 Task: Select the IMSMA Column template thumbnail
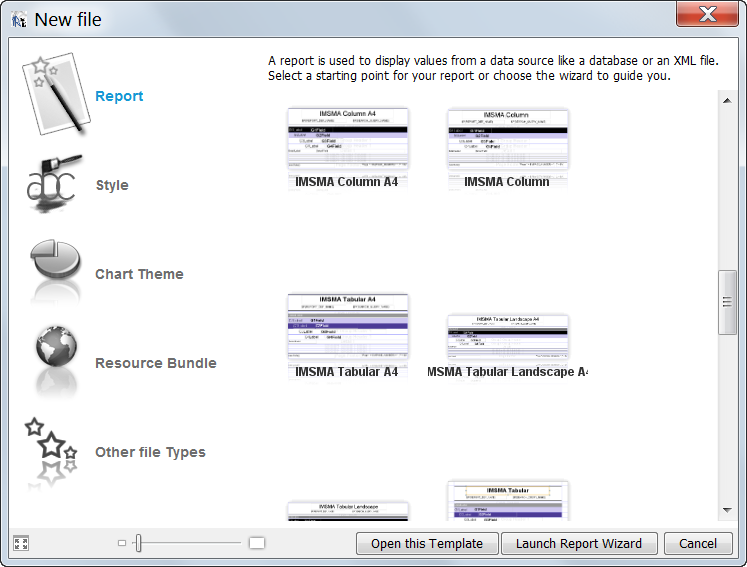click(x=507, y=140)
